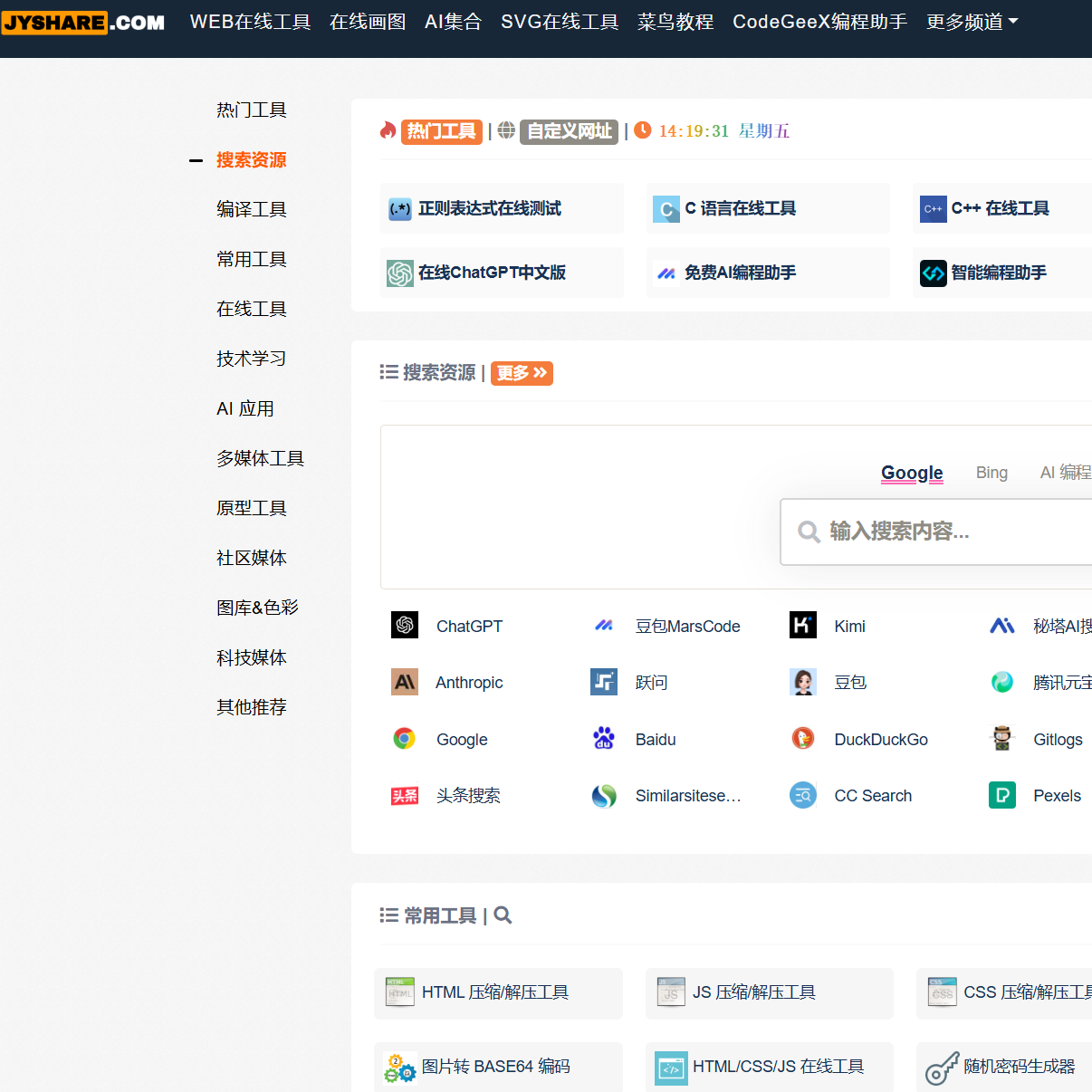Go to 编译工具 in the sidebar
This screenshot has width=1092, height=1092.
[252, 210]
